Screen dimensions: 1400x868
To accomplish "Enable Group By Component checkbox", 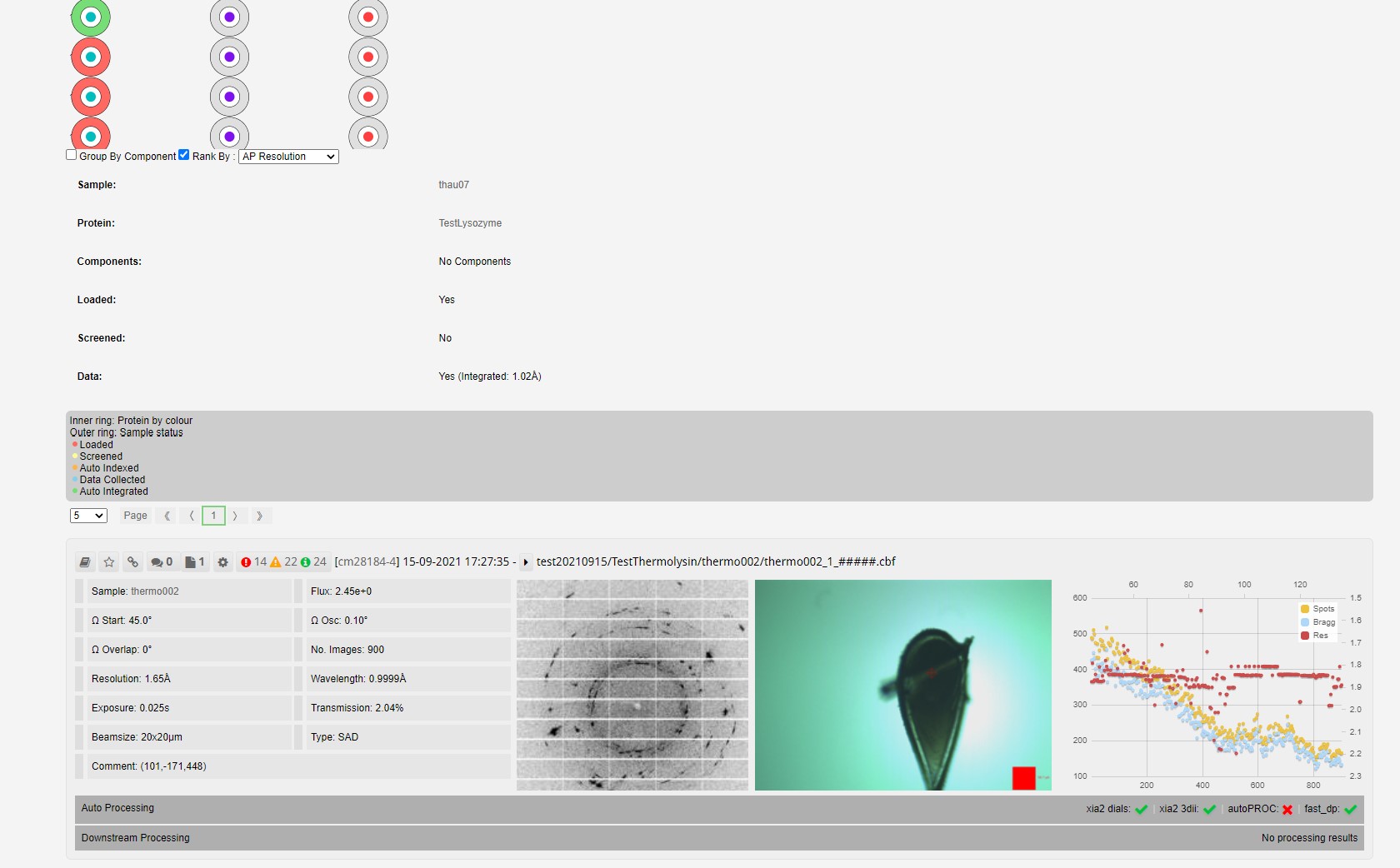I will coord(72,155).
